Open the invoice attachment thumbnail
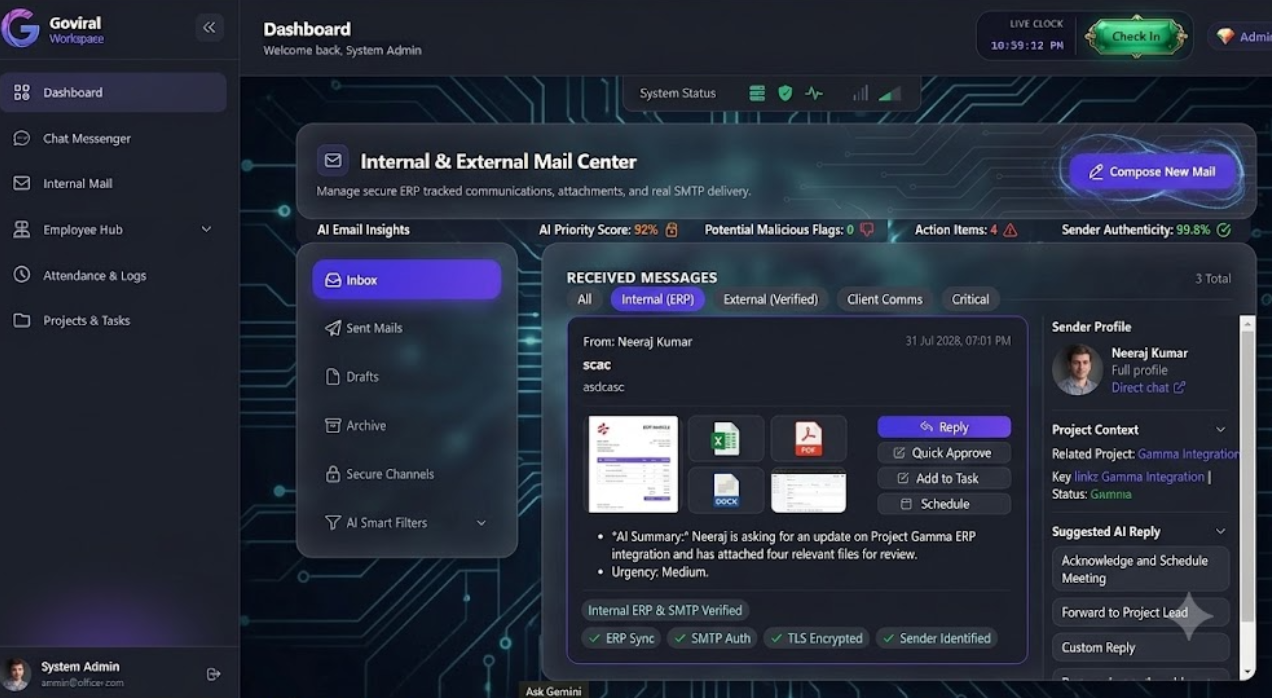 (x=633, y=464)
